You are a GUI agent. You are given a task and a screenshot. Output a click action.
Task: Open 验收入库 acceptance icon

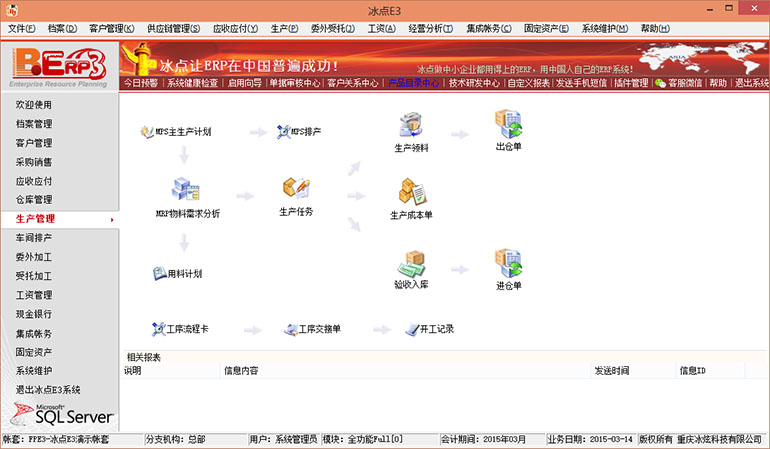click(x=411, y=264)
